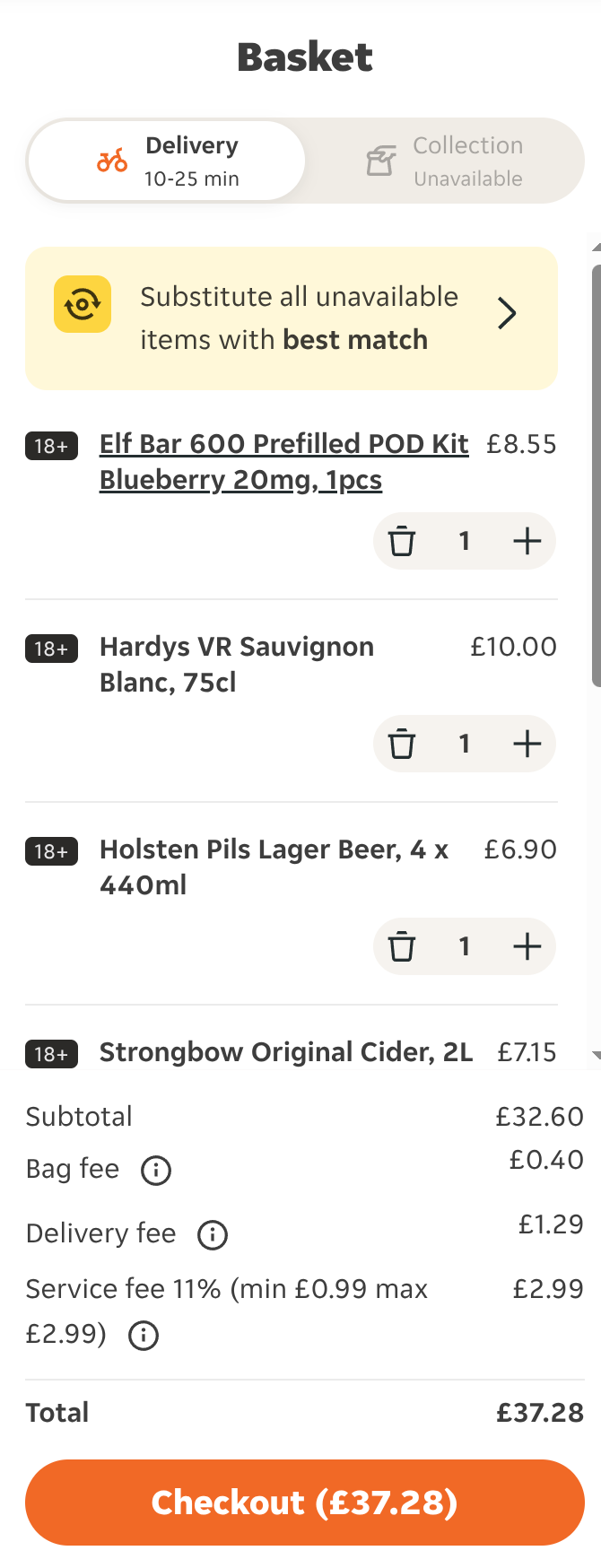The image size is (601, 1568).
Task: Tap Substitute all unavailable items banner
Action: [x=292, y=318]
